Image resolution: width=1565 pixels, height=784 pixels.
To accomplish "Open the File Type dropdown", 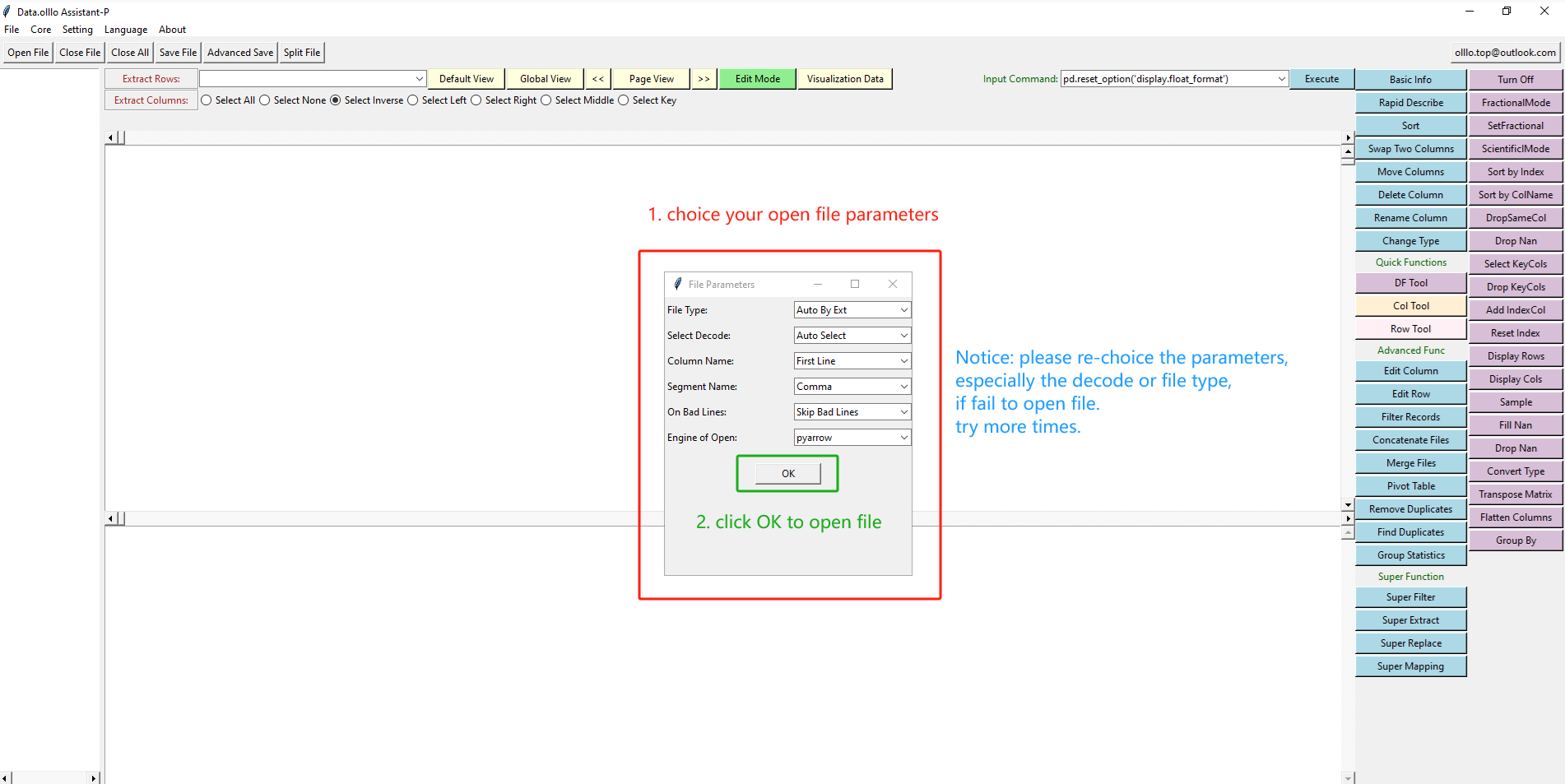I will [x=903, y=310].
